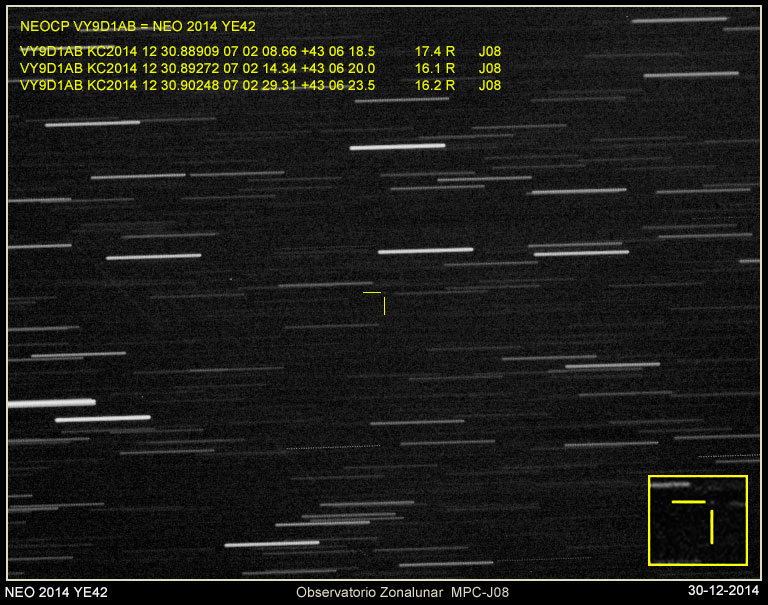The width and height of the screenshot is (768, 605).
Task: Click the Observatorio Zonalunar MPC-J08 caption
Action: [x=402, y=592]
